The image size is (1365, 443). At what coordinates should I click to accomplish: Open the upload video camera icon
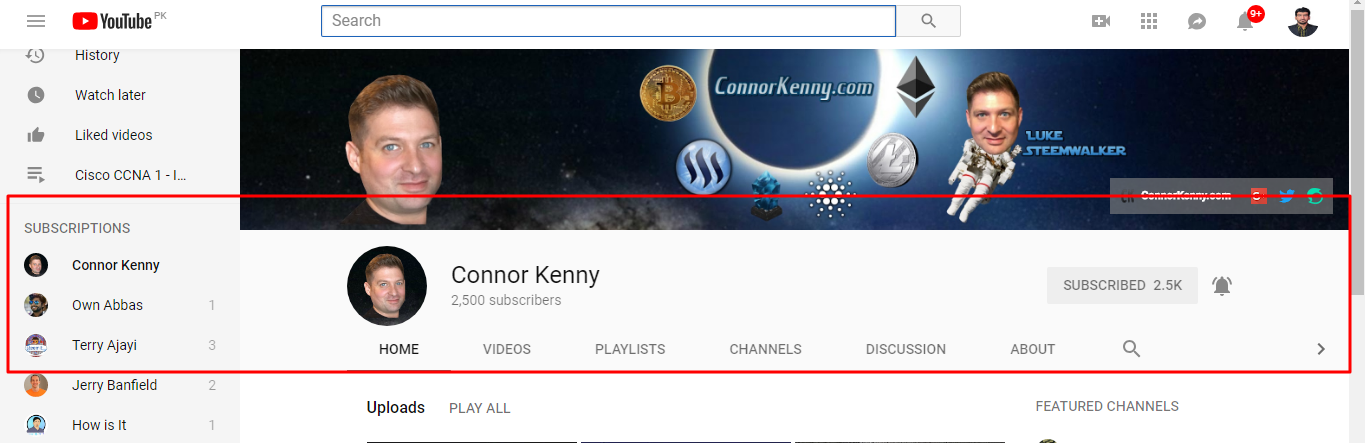(x=1101, y=21)
